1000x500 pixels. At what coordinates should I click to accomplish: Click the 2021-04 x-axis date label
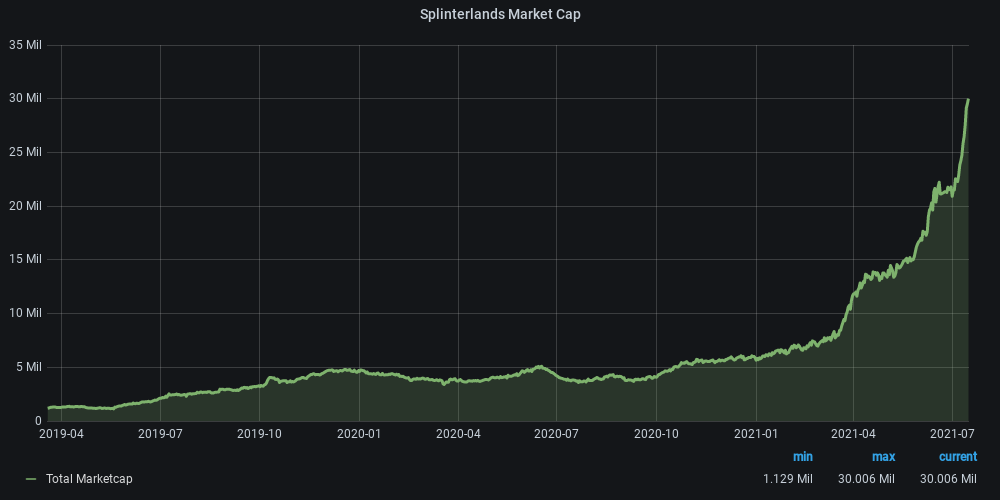tap(854, 434)
